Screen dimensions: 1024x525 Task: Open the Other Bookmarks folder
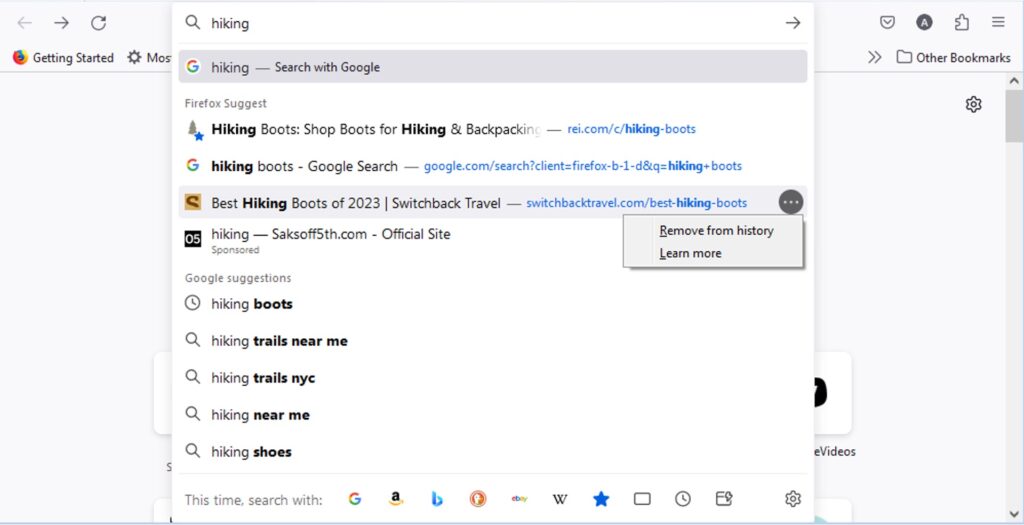pos(953,57)
